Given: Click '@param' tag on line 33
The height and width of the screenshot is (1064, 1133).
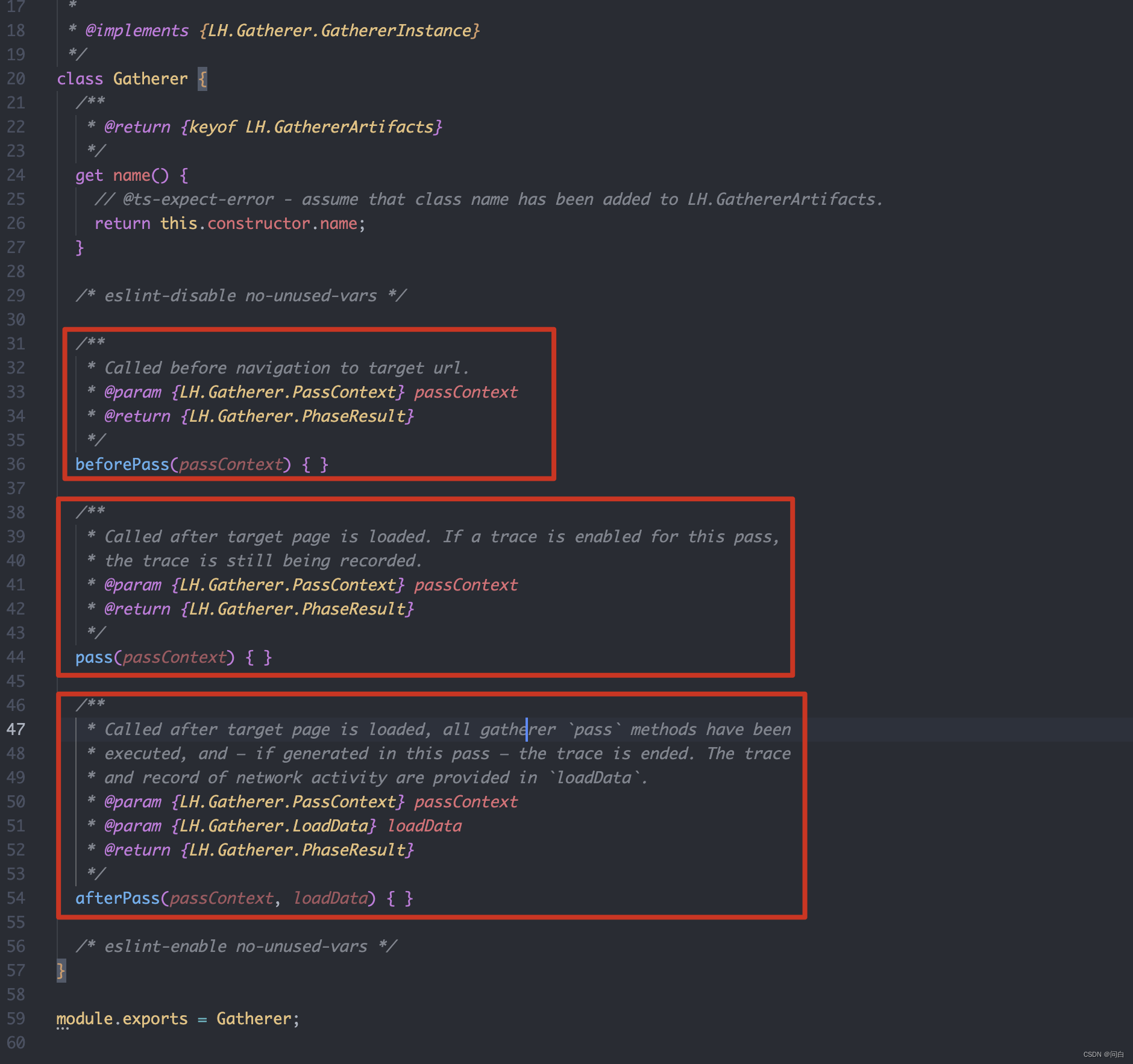Looking at the screenshot, I should coord(133,392).
